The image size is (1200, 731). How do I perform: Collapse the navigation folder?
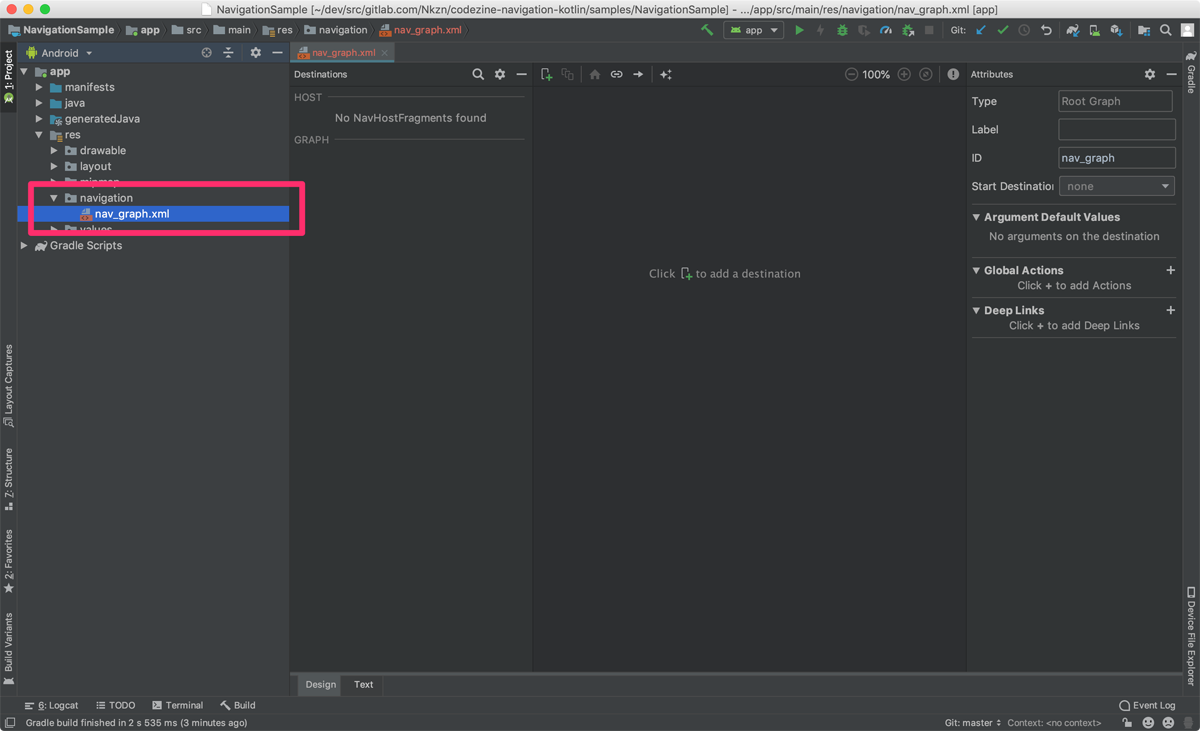[55, 198]
